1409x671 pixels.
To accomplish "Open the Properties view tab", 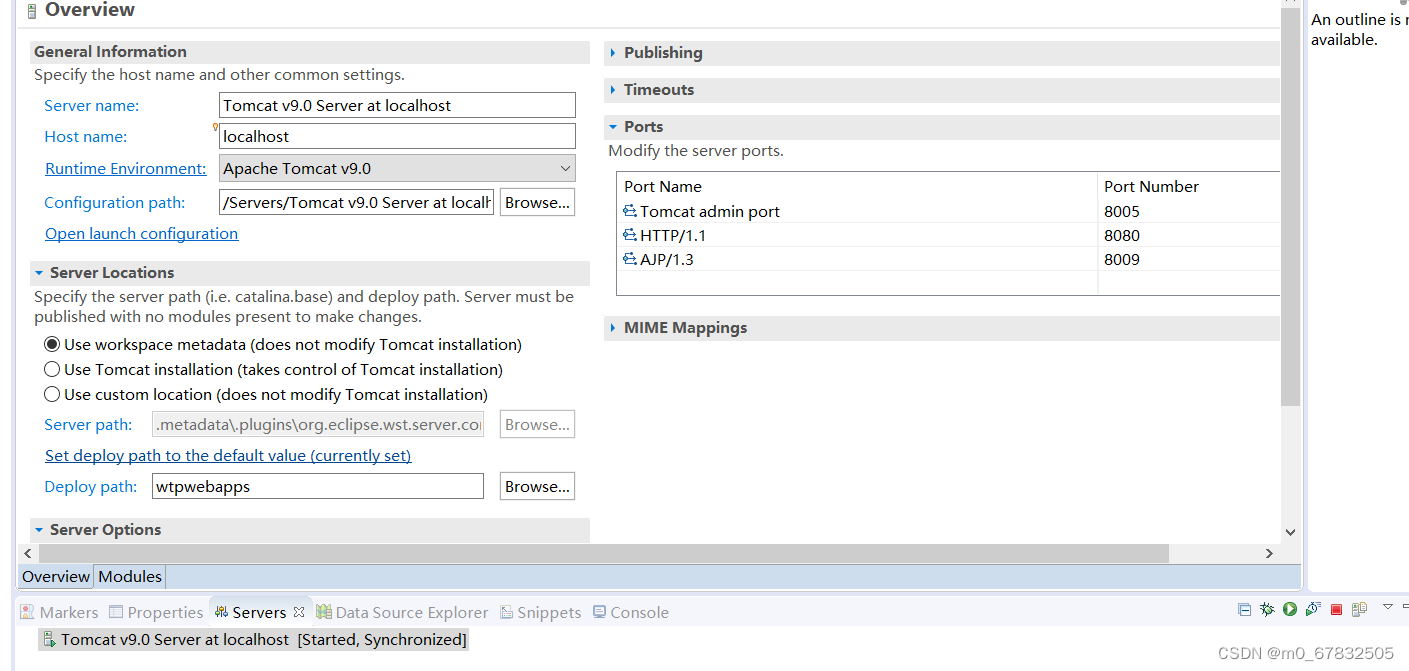I will click(x=156, y=612).
